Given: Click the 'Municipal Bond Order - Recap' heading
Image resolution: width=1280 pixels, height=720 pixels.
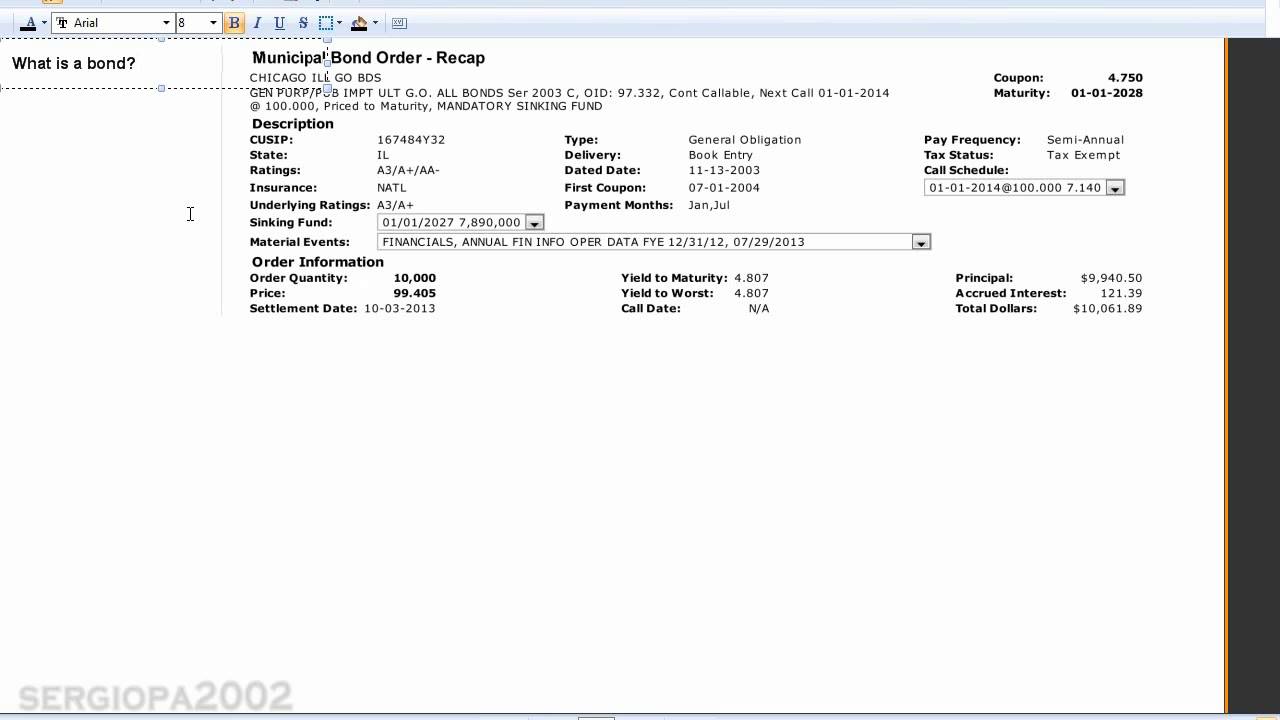Looking at the screenshot, I should tap(368, 58).
